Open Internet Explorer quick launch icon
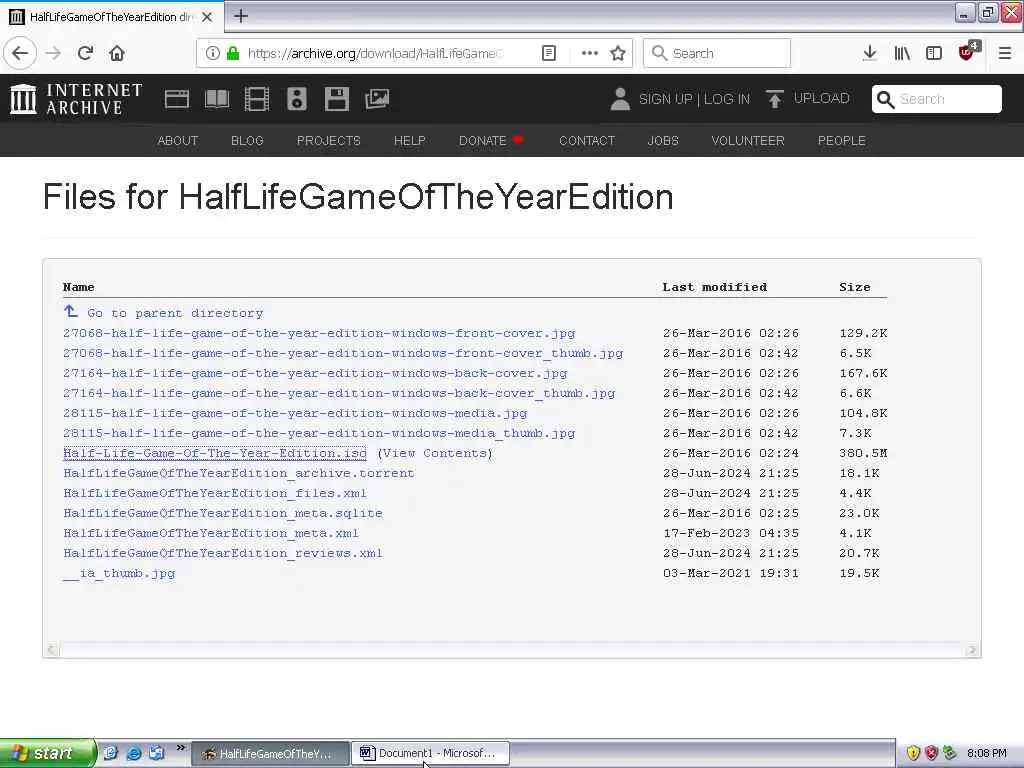Image resolution: width=1024 pixels, height=768 pixels. 134,753
